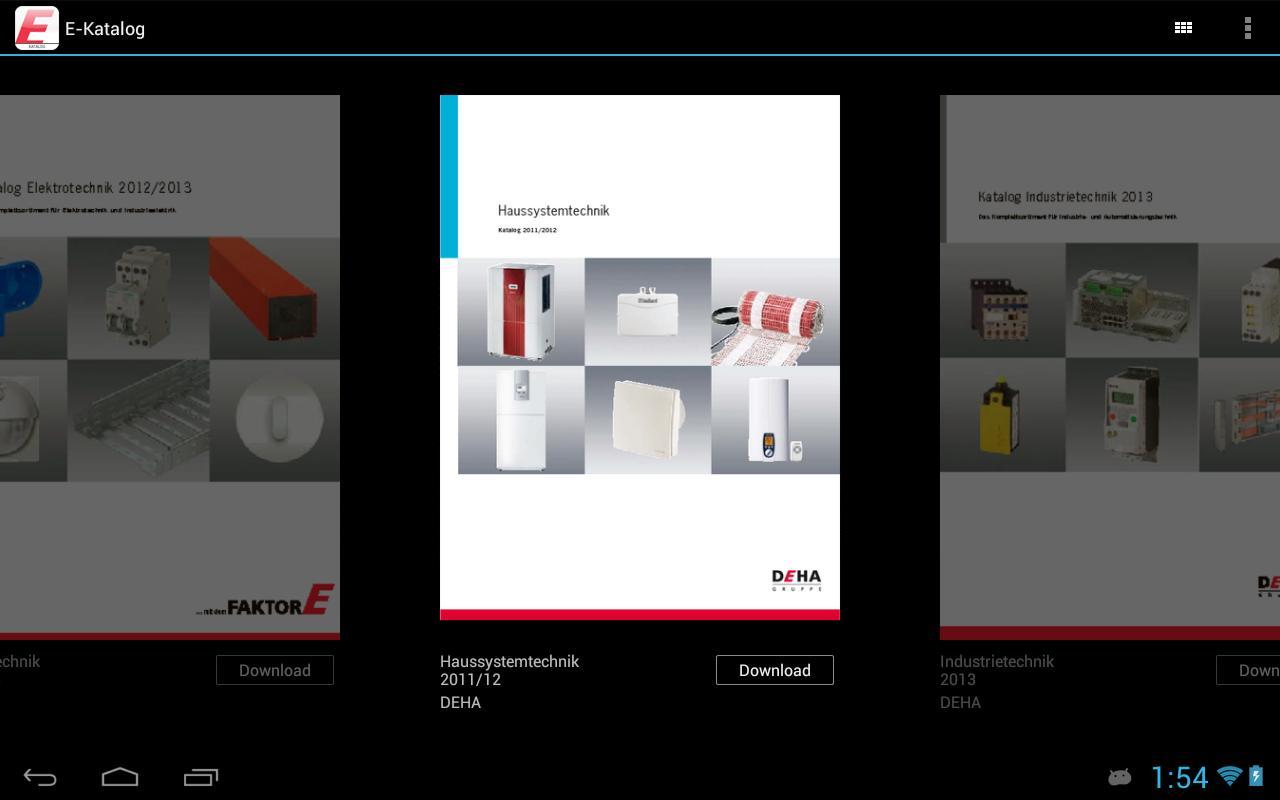This screenshot has height=800, width=1280.
Task: Select the Katalog Elektrotechnik 2012/2013 cover
Action: tap(170, 367)
